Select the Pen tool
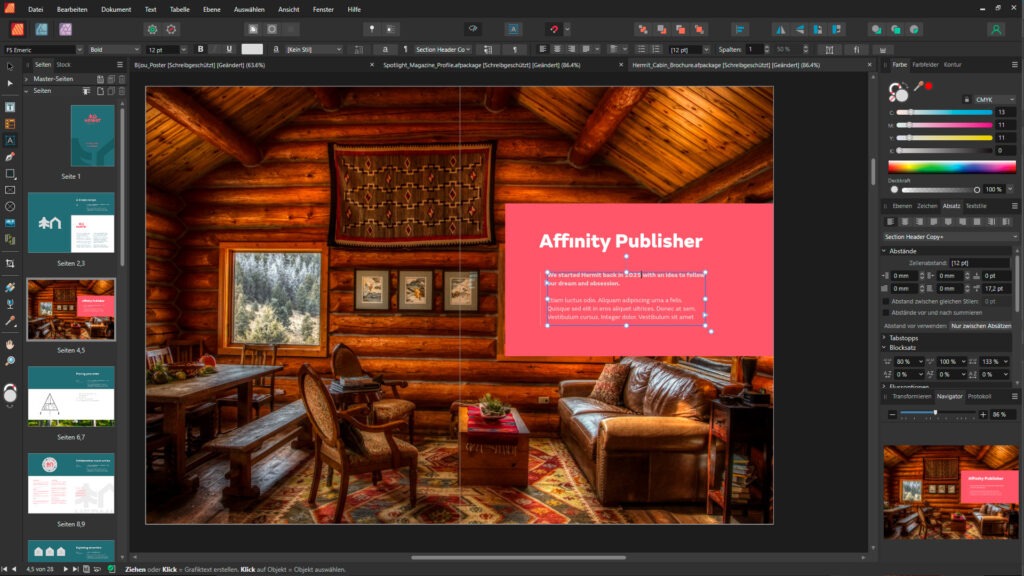Viewport: 1024px width, 576px height. [10, 157]
